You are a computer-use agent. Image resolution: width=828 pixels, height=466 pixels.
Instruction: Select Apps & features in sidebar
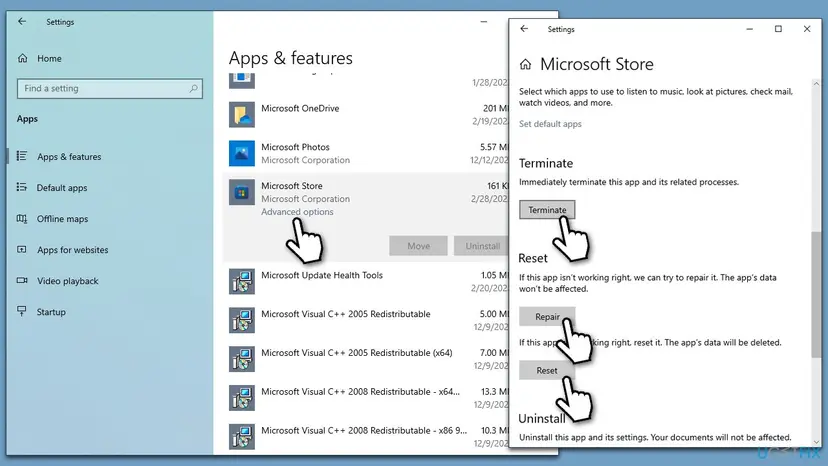pos(69,157)
